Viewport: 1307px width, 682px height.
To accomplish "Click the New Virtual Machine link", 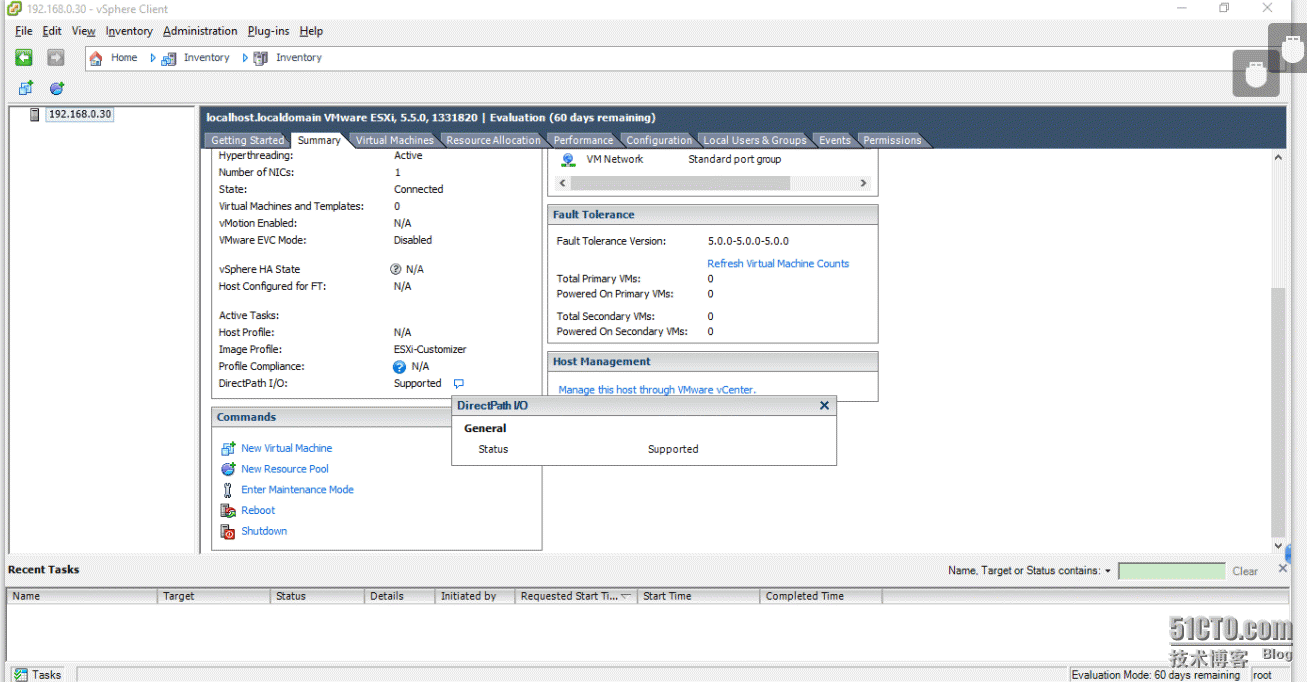I will point(286,448).
